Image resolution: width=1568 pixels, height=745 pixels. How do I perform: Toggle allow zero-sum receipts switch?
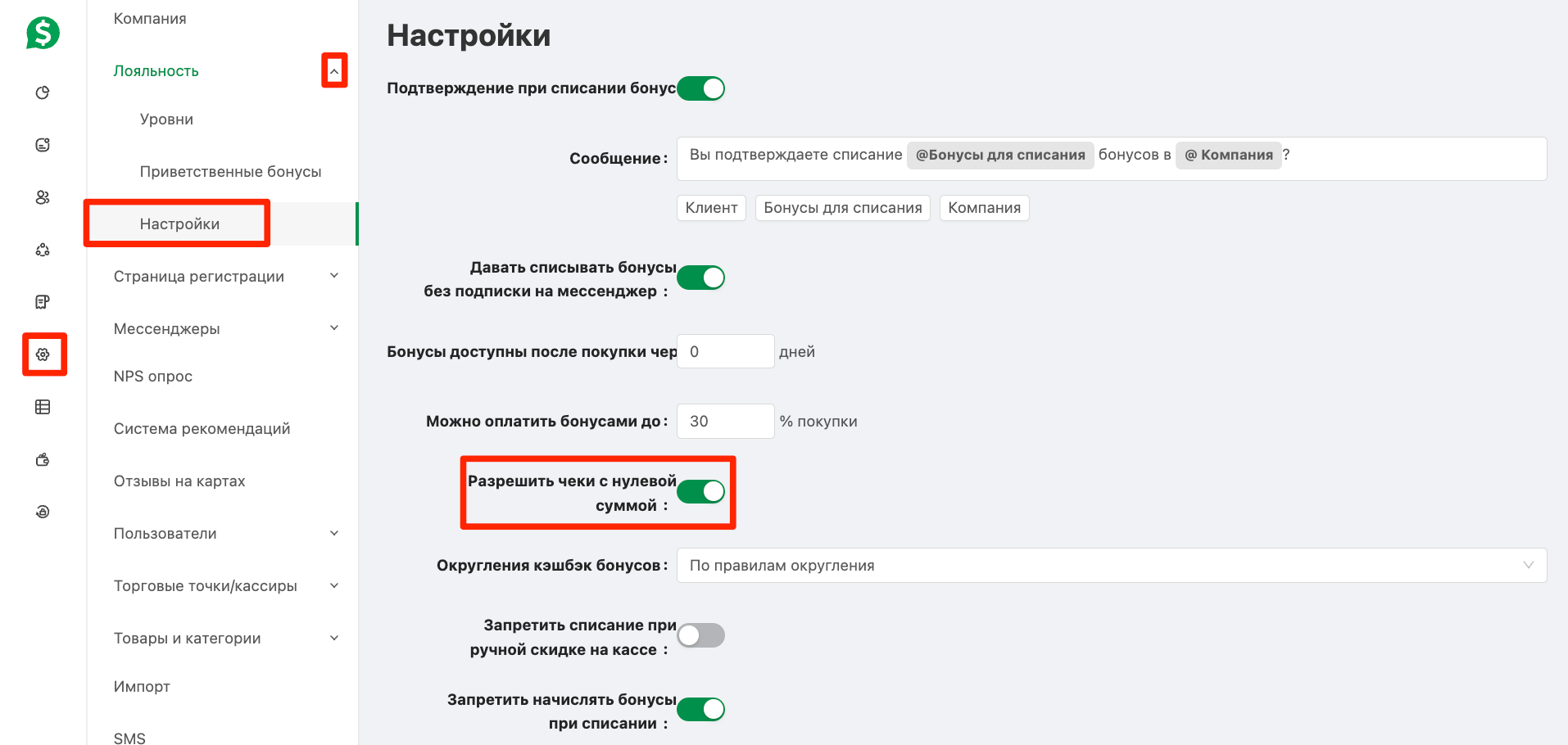(x=701, y=491)
